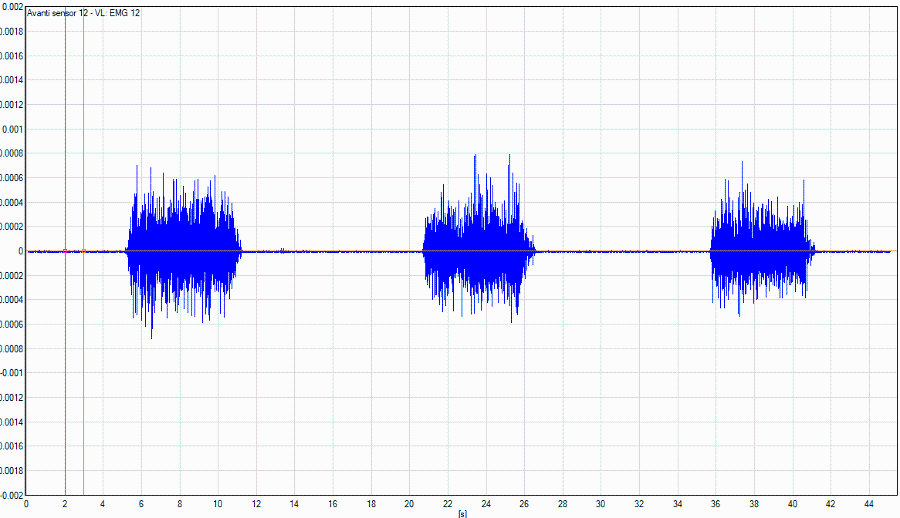This screenshot has width=900, height=518.
Task: Click the second EMG burst near 24 seconds
Action: coord(479,238)
